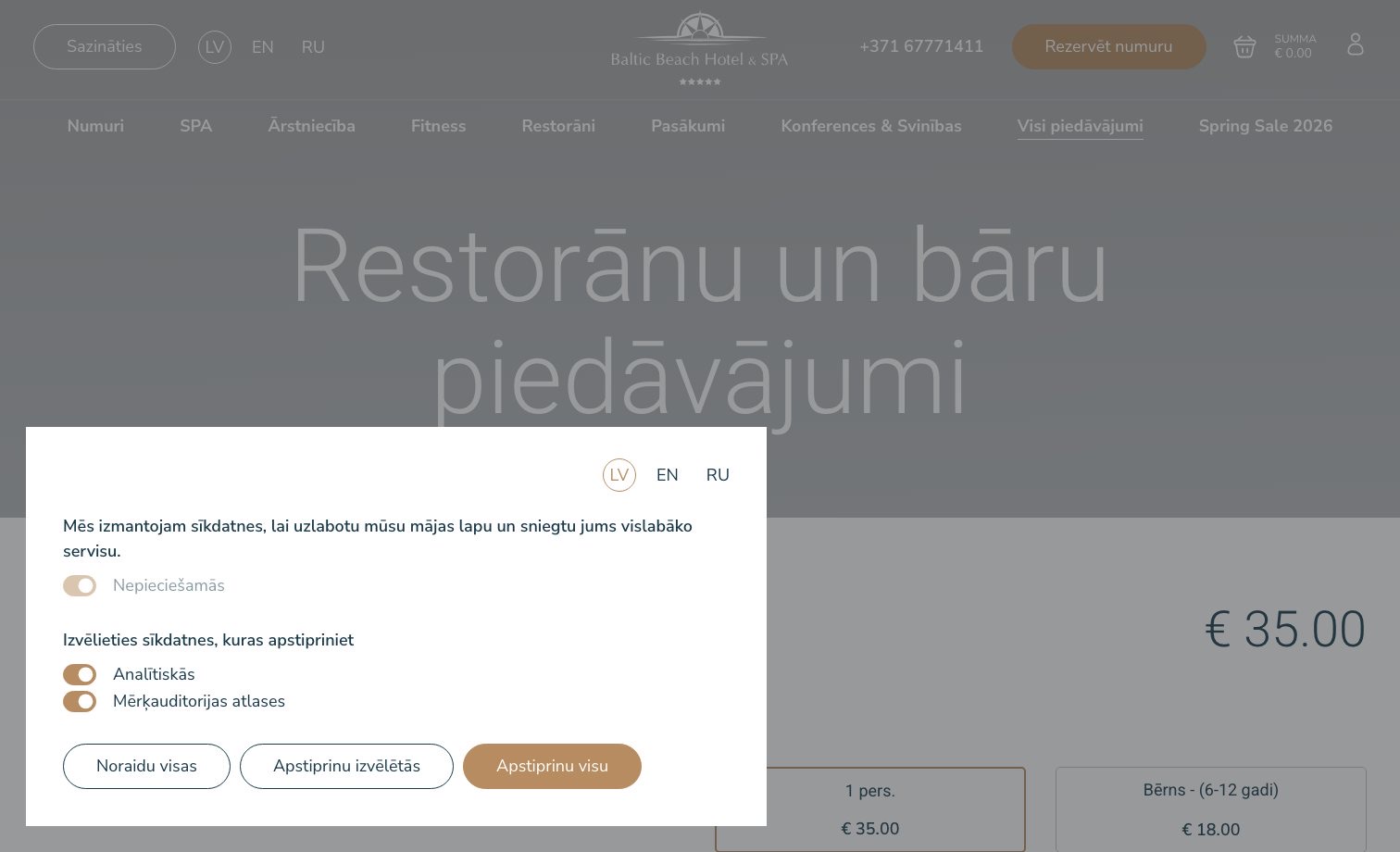The height and width of the screenshot is (852, 1400).
Task: Open the Numuri menu item
Action: pos(95,126)
